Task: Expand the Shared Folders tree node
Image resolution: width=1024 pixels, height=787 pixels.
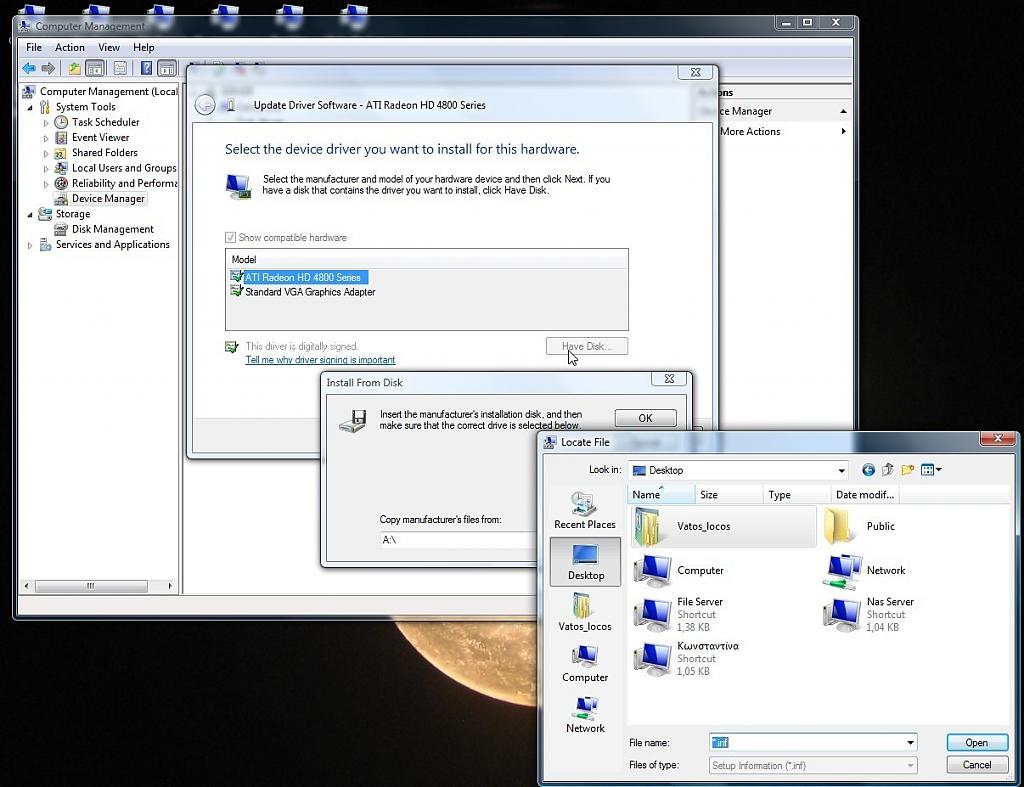Action: 46,153
